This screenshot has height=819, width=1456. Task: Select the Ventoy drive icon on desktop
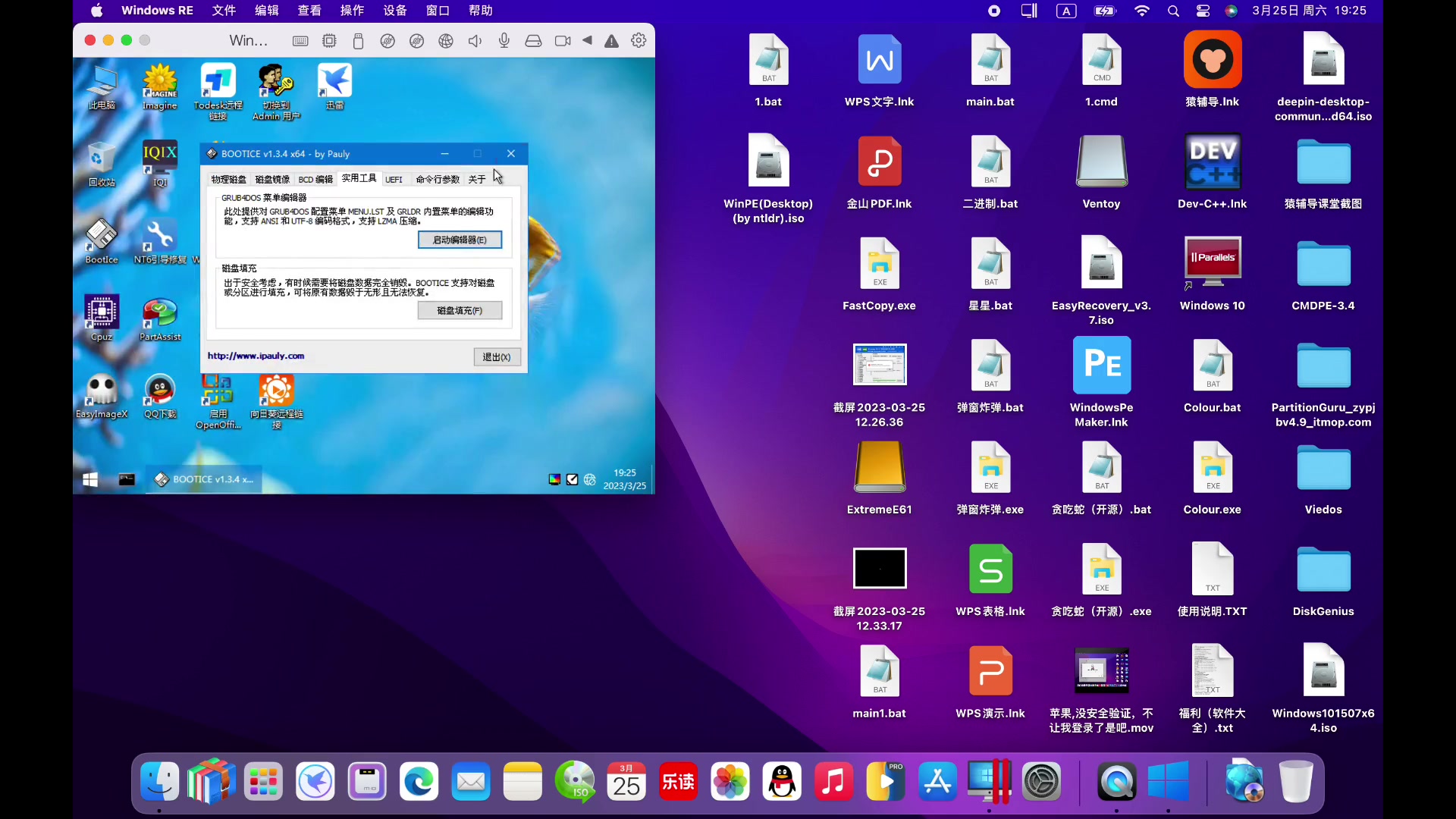[1101, 162]
